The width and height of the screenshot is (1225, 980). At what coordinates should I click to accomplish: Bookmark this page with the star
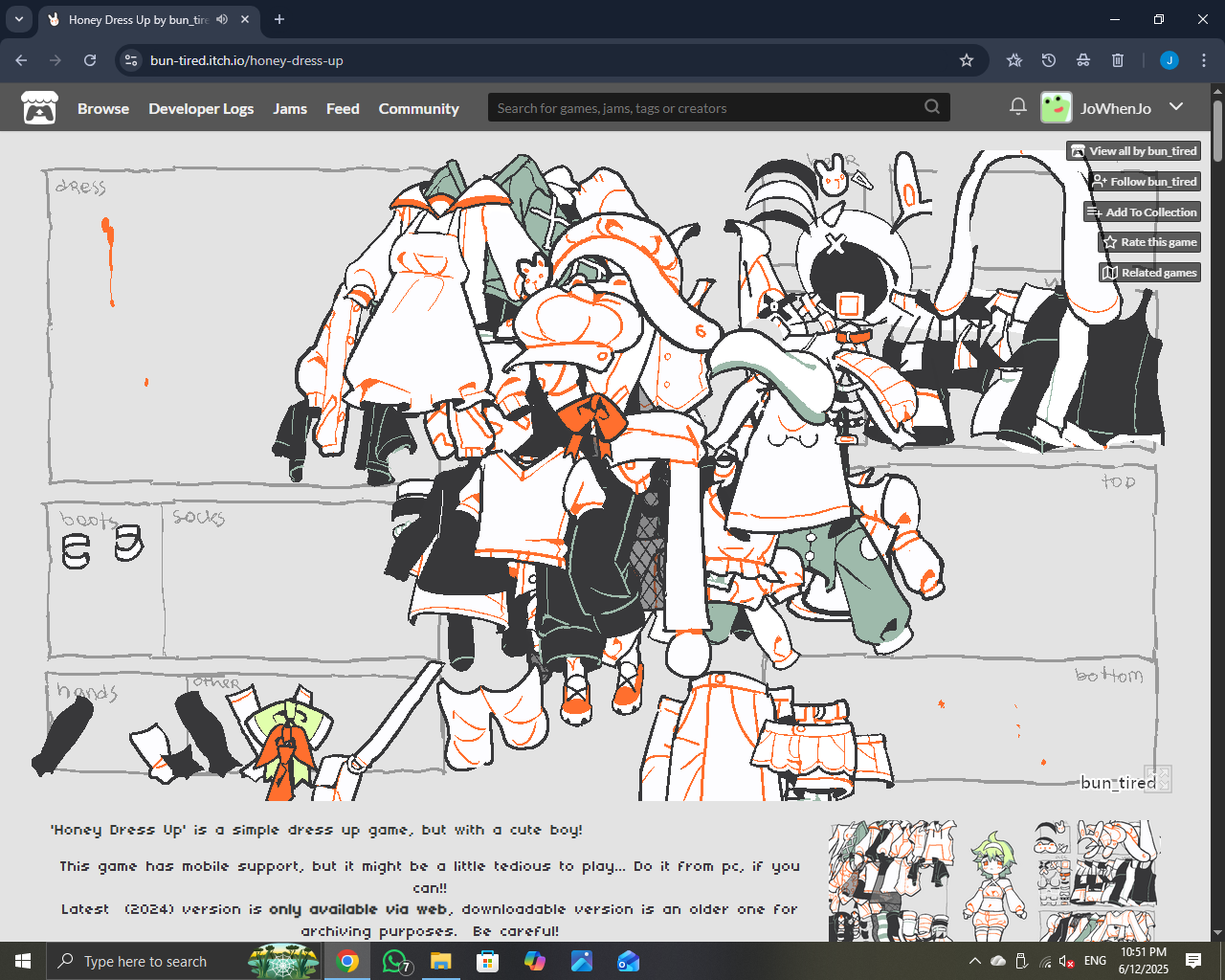pos(967,60)
